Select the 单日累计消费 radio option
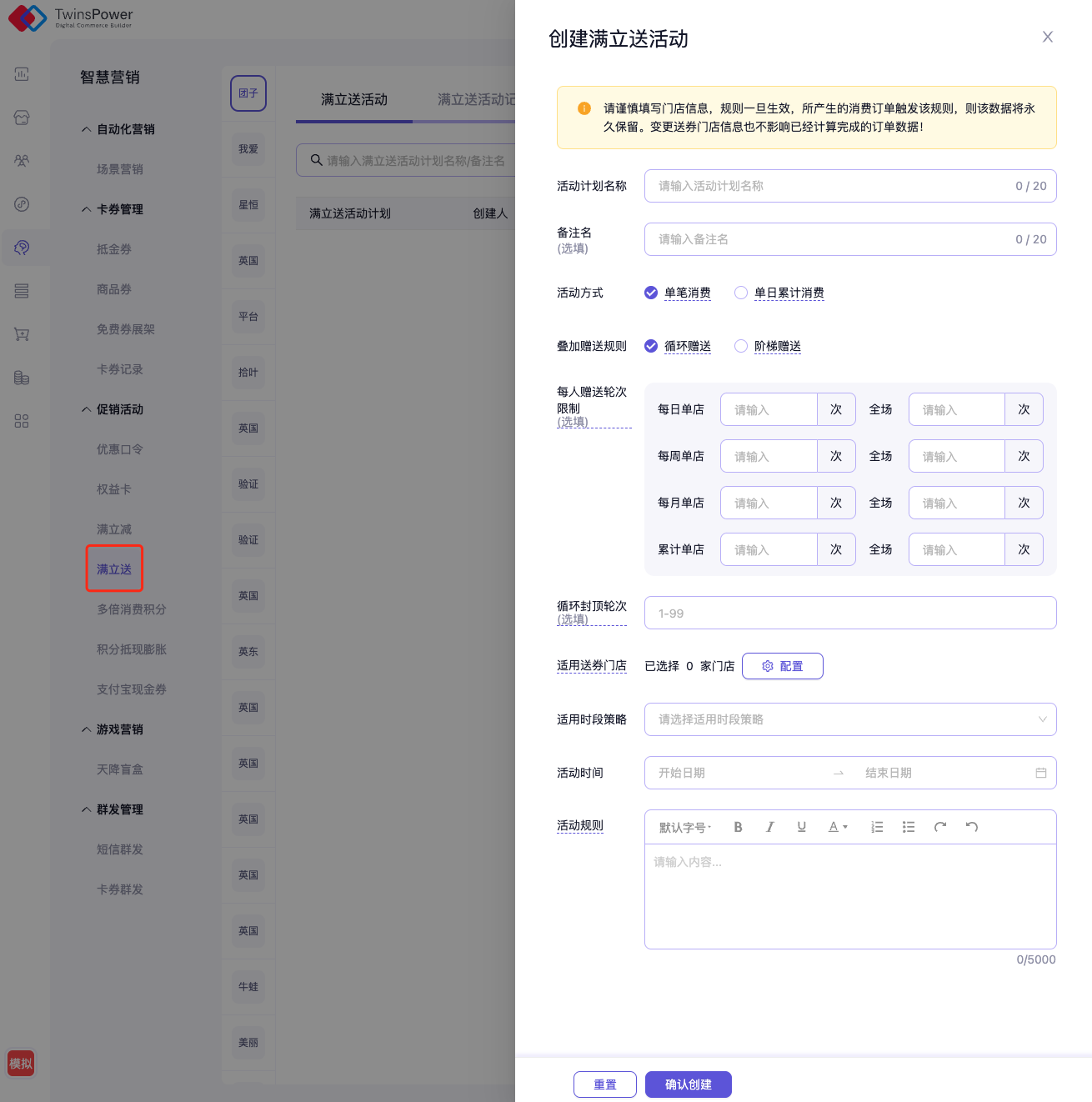The width and height of the screenshot is (1092, 1102). tap(741, 293)
